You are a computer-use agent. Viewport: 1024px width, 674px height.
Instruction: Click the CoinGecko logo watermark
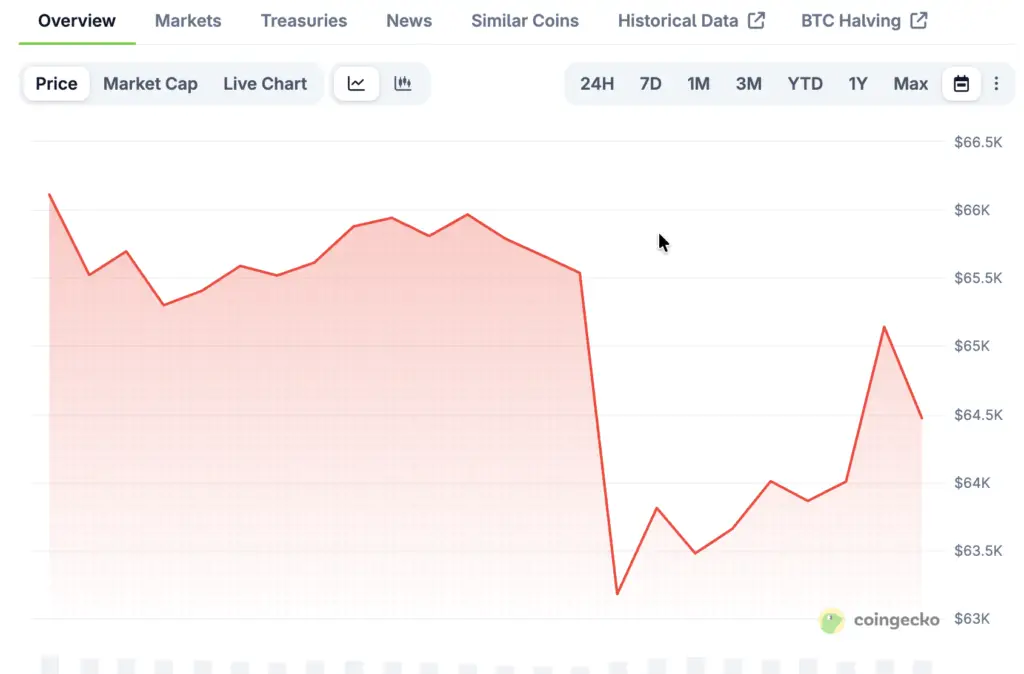click(879, 620)
